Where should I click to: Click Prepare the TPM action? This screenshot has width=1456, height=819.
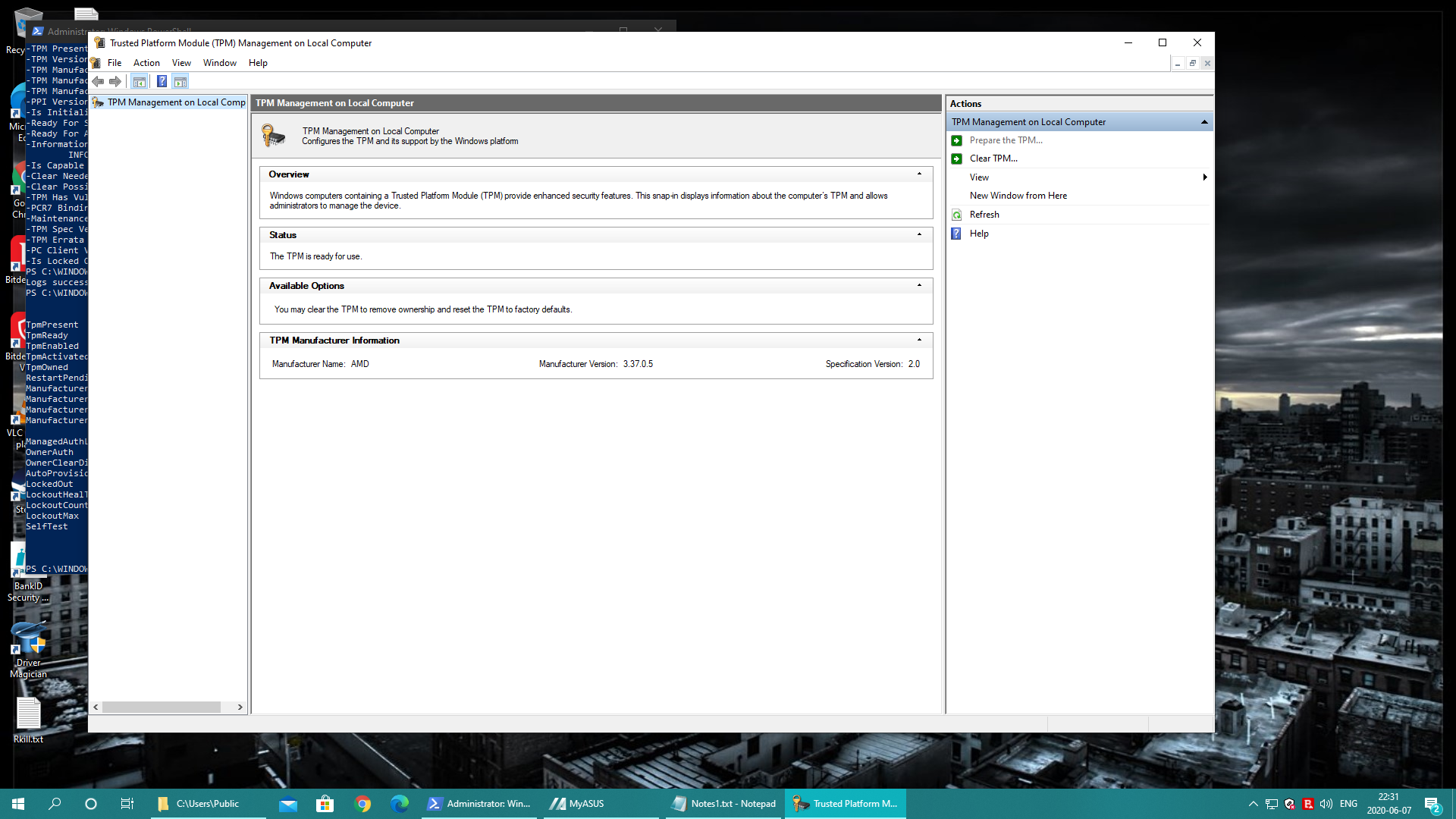coord(1006,140)
